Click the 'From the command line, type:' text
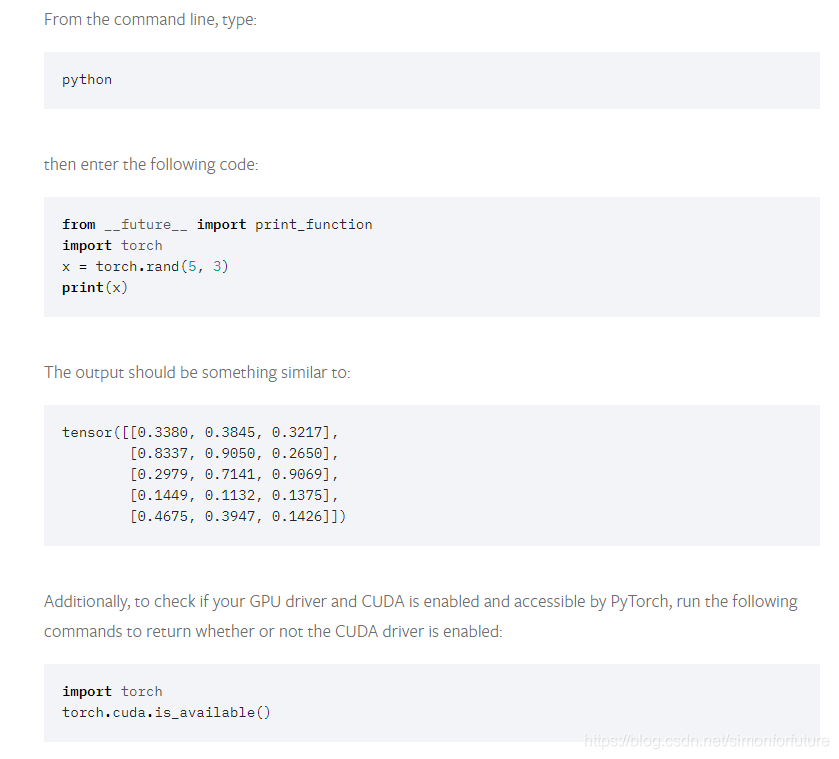Image resolution: width=839 pixels, height=759 pixels. pos(150,20)
